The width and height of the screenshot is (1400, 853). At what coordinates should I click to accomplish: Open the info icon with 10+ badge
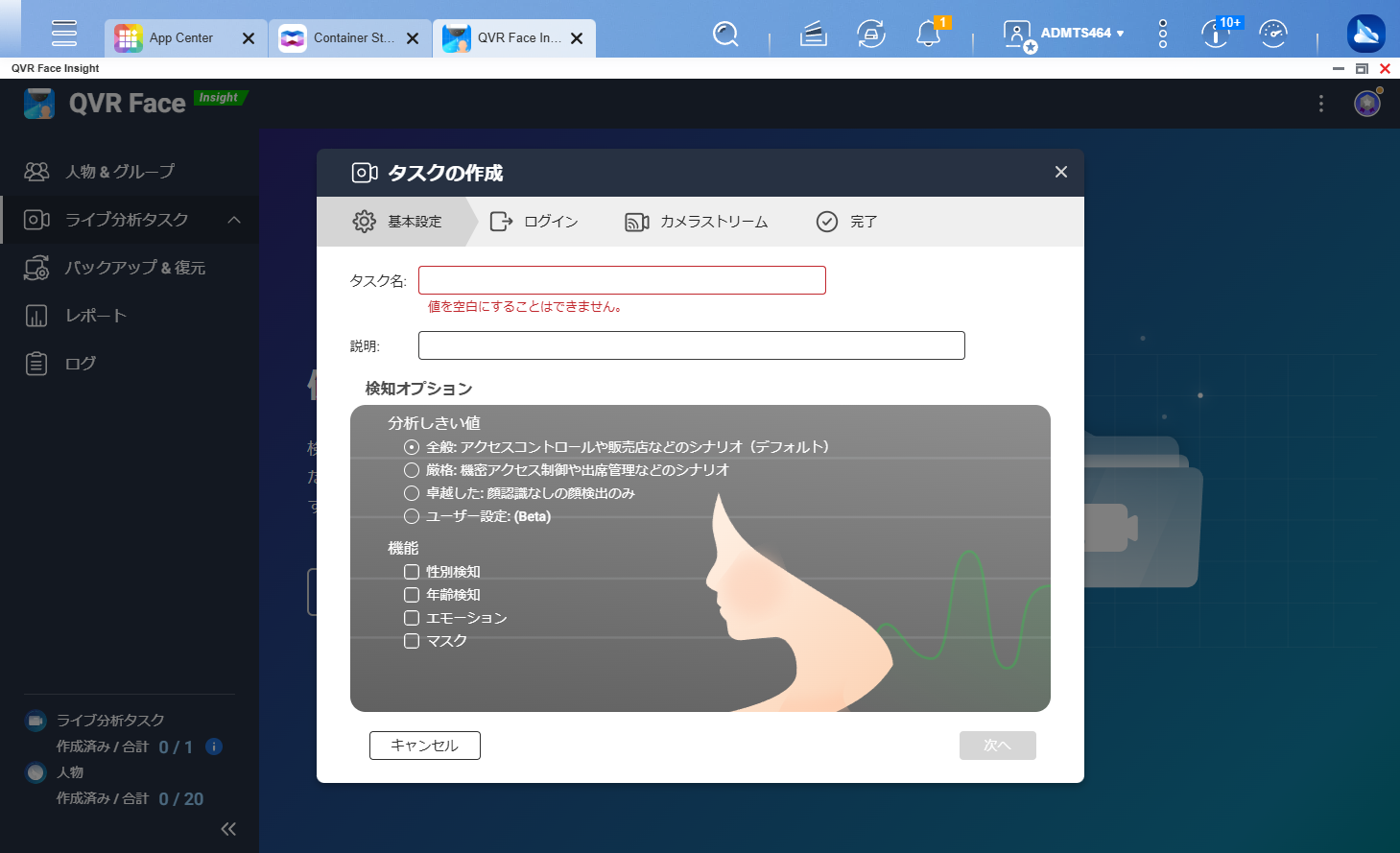pos(1216,35)
